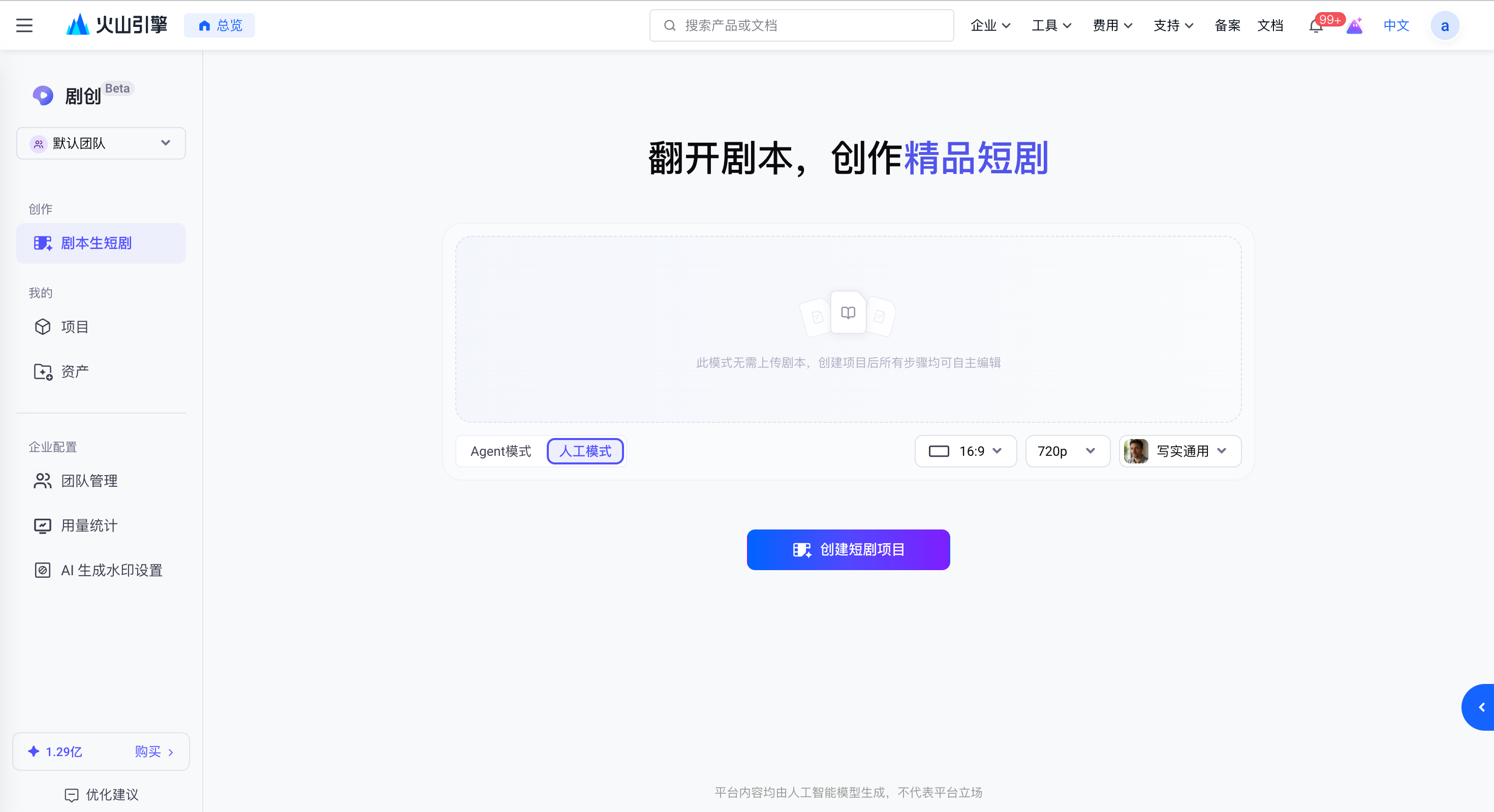Click the 剧创 app logo icon
This screenshot has height=812, width=1494.
tap(43, 95)
